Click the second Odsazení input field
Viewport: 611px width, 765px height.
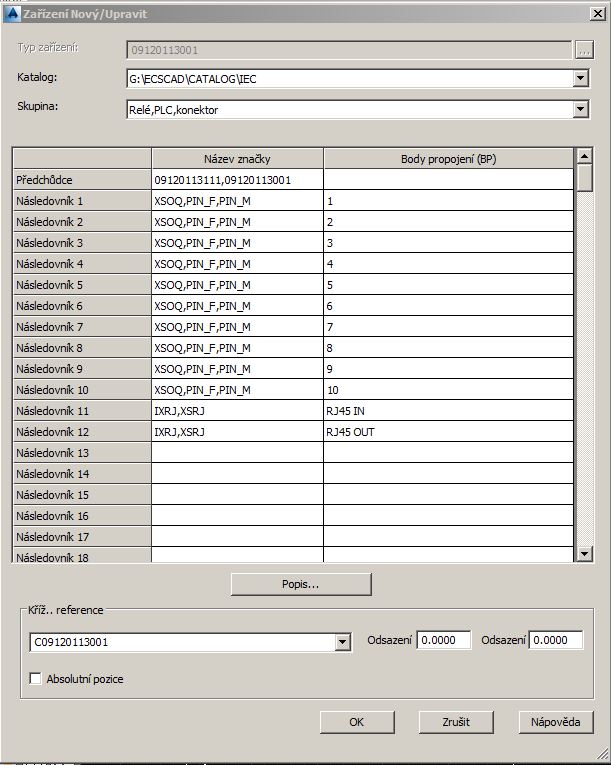pyautogui.click(x=556, y=640)
